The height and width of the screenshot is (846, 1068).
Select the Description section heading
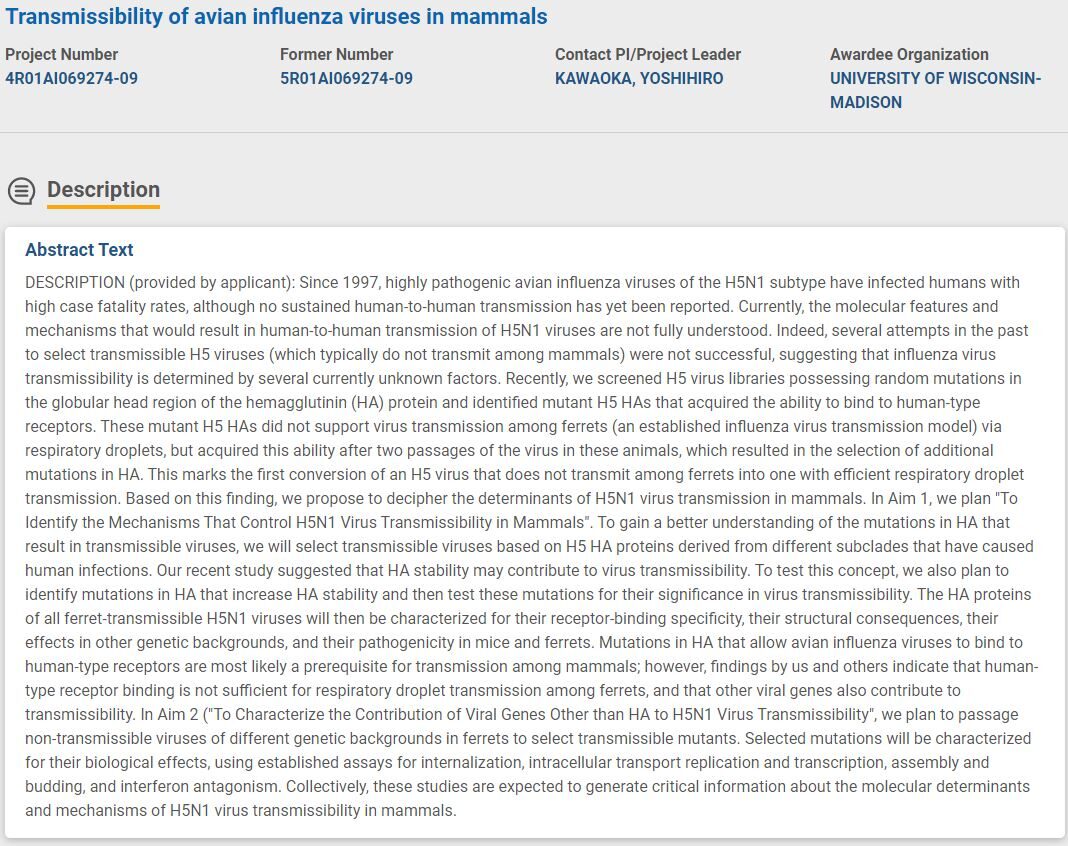[x=104, y=189]
